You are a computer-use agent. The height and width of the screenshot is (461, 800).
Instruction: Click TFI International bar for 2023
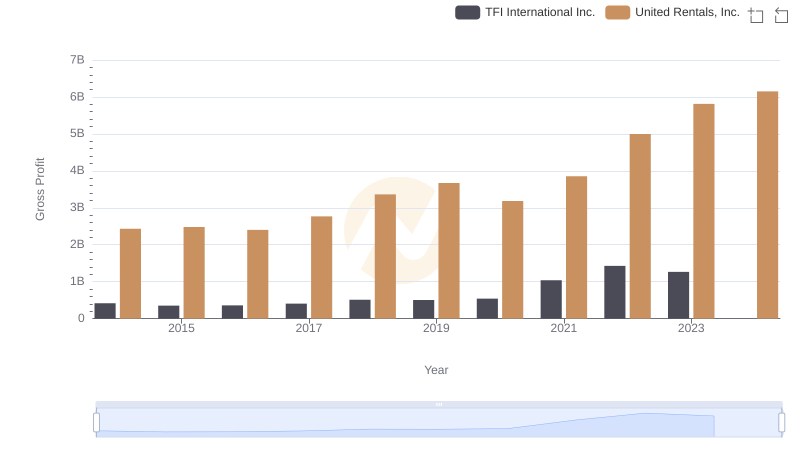(679, 295)
